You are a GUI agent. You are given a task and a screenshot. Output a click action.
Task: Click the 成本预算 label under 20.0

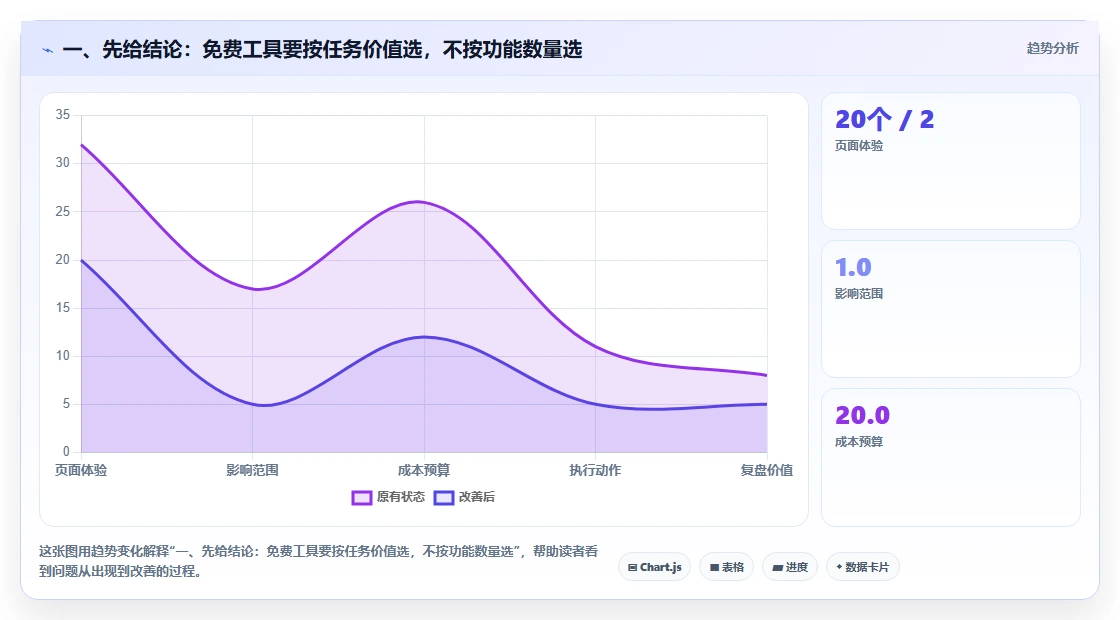tap(859, 441)
